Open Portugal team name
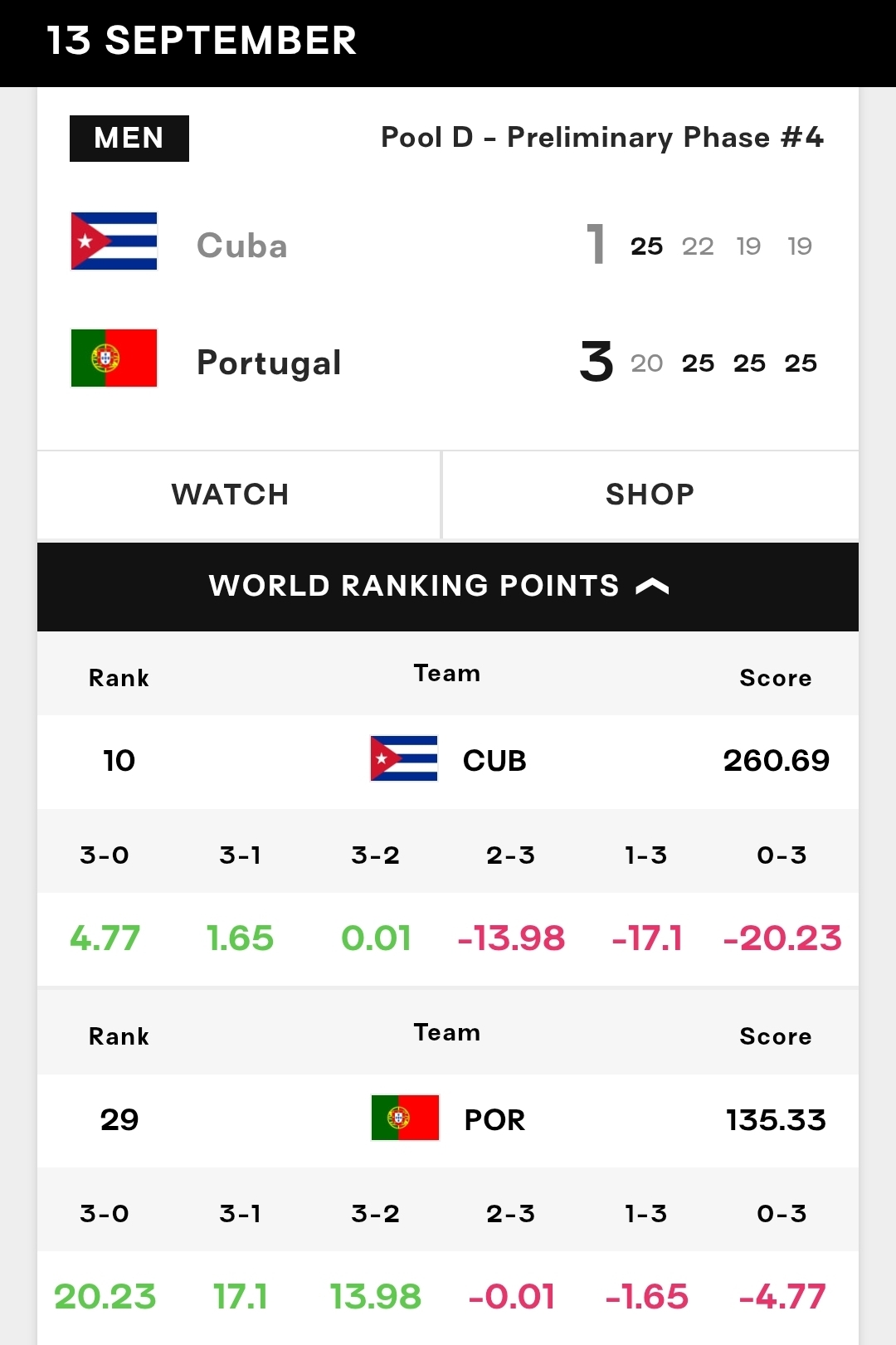This screenshot has height=1345, width=896. pos(269,363)
